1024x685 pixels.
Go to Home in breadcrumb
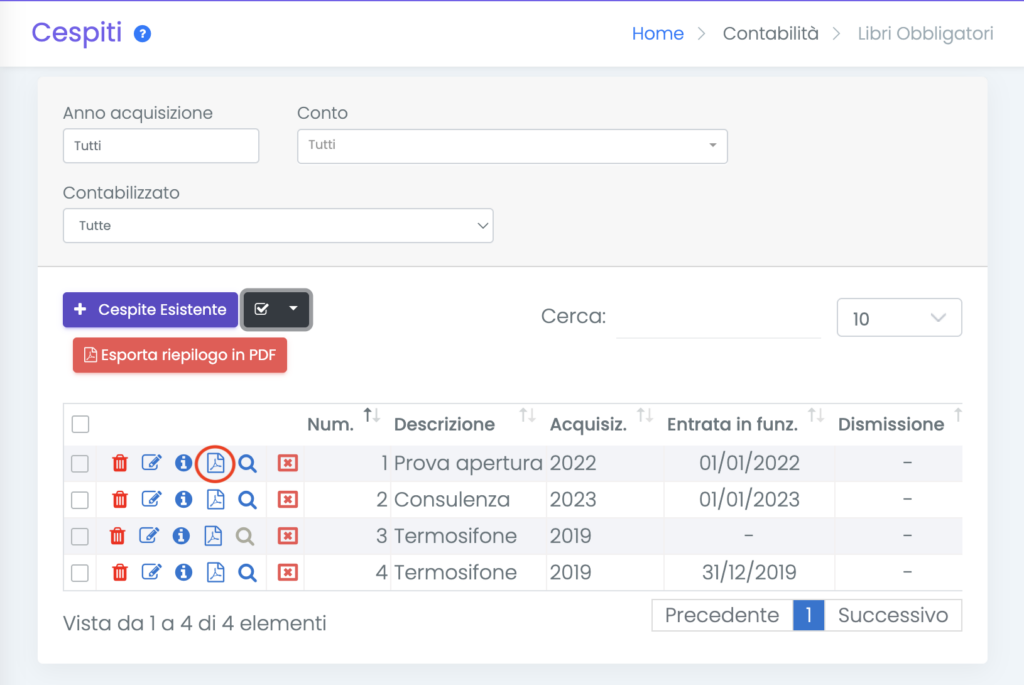(657, 34)
